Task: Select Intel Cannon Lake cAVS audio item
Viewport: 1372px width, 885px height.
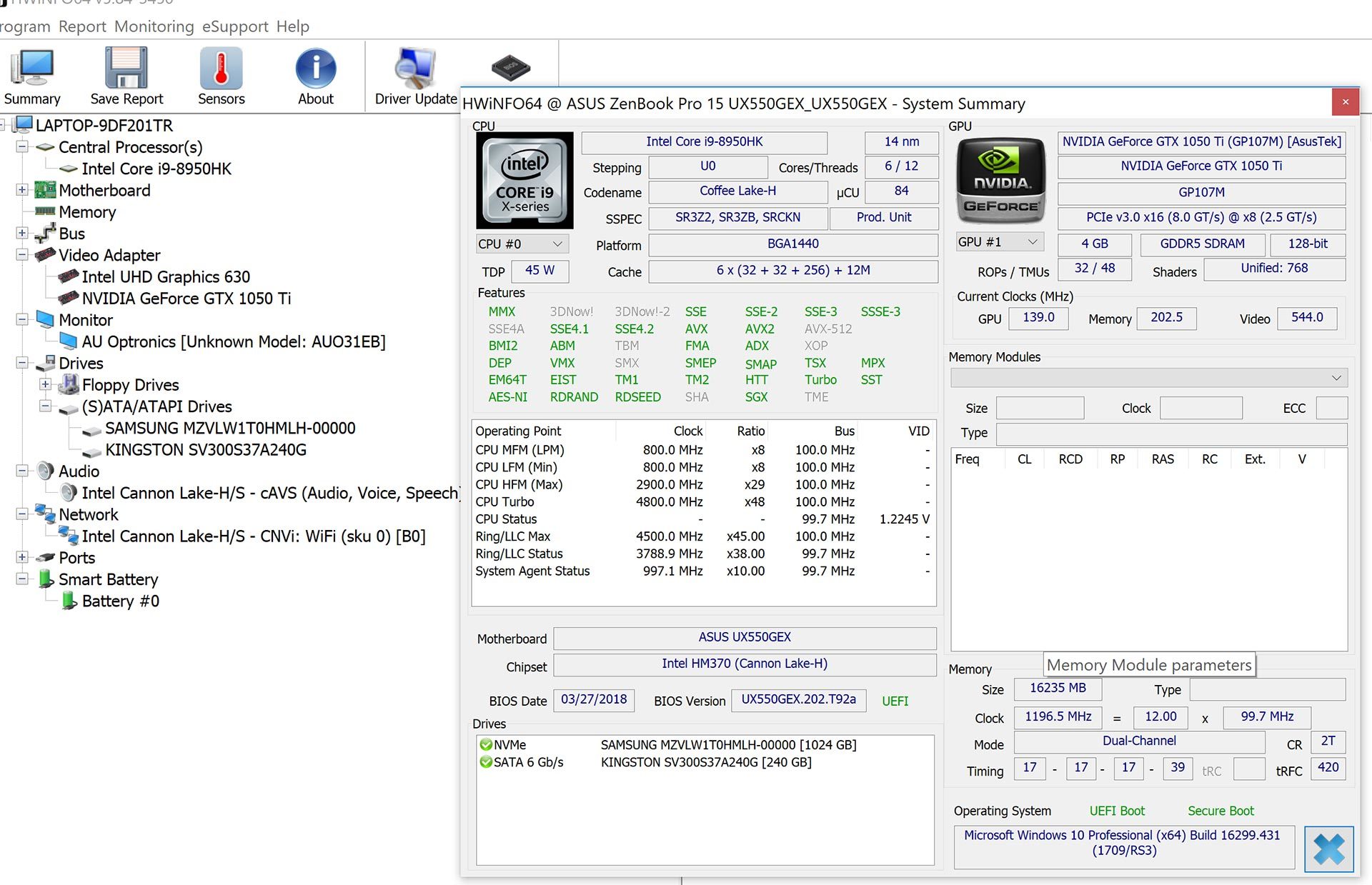Action: coord(270,493)
